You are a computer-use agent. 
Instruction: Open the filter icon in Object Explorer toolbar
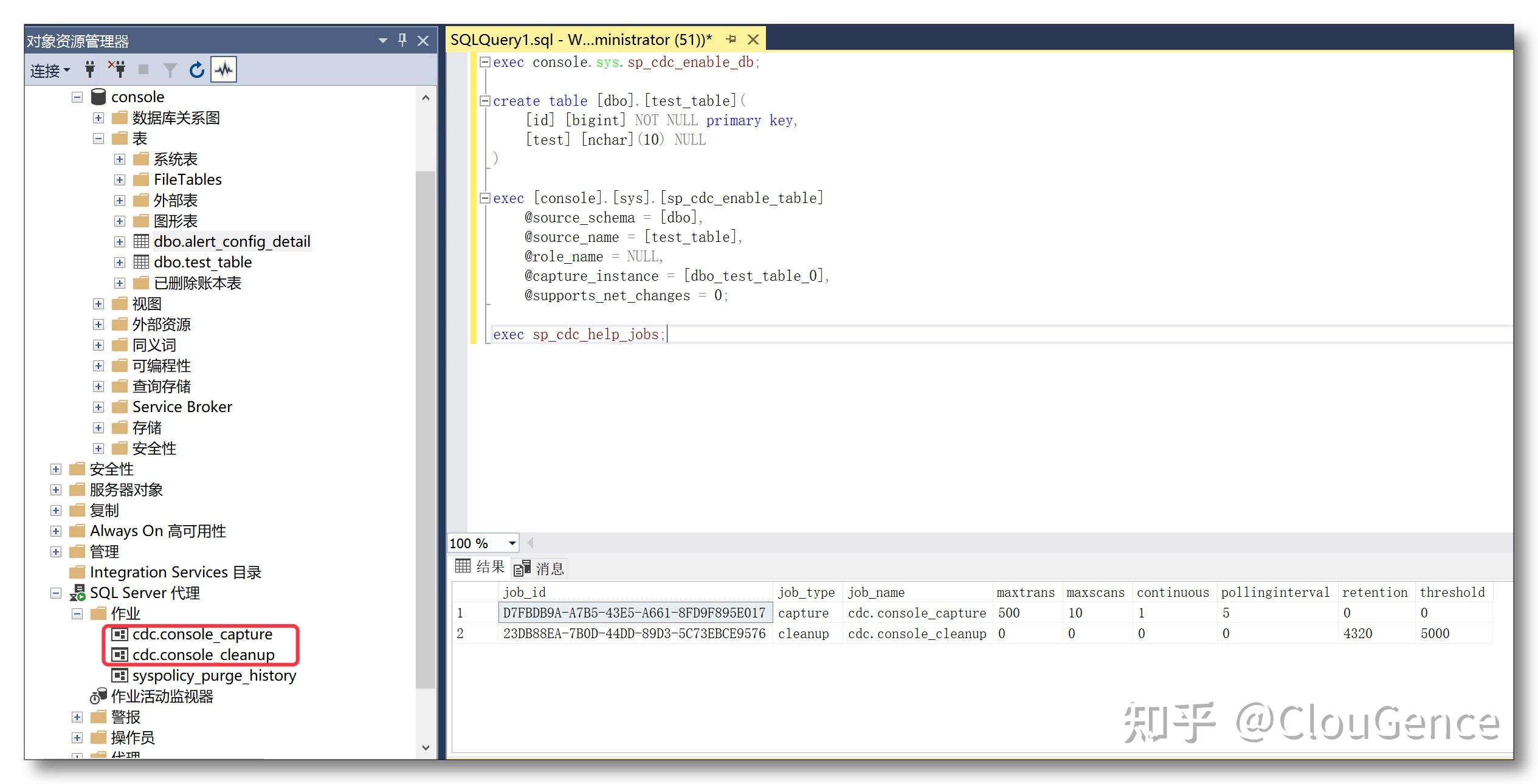(170, 69)
